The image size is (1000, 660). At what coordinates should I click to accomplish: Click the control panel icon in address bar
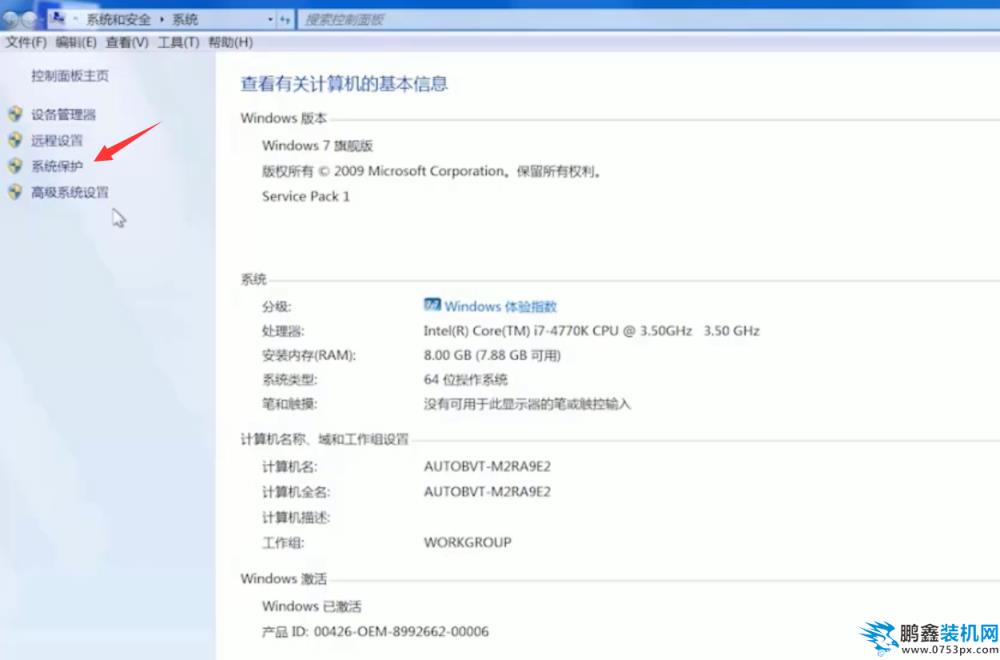57,18
